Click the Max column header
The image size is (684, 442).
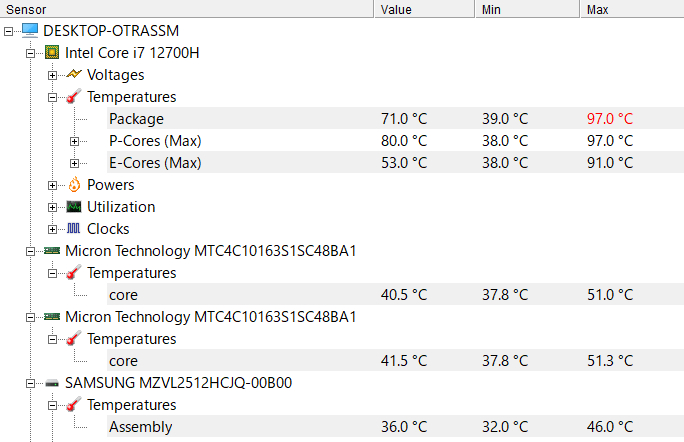[x=632, y=9]
